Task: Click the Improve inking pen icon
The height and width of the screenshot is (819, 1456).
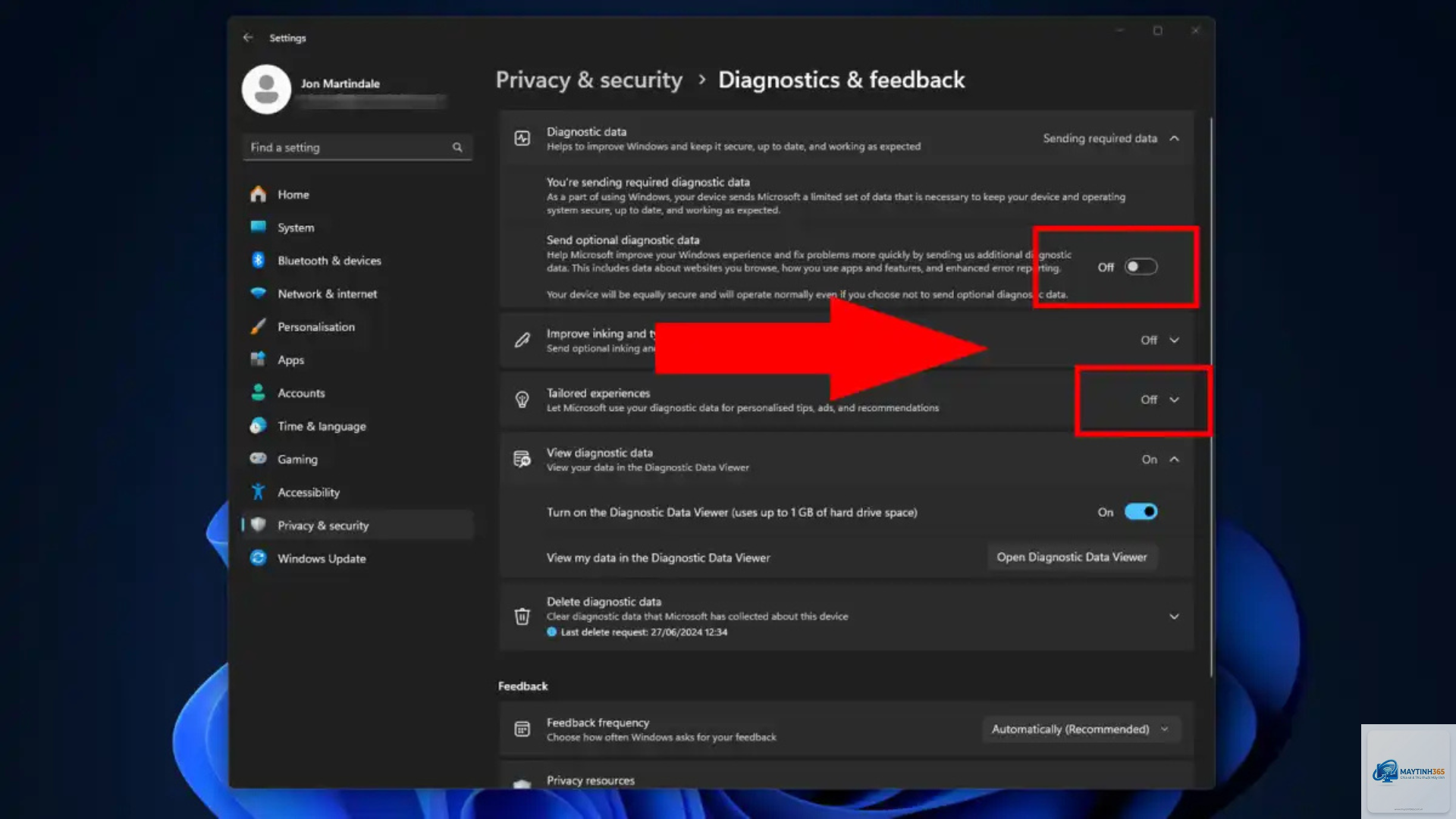Action: [522, 340]
